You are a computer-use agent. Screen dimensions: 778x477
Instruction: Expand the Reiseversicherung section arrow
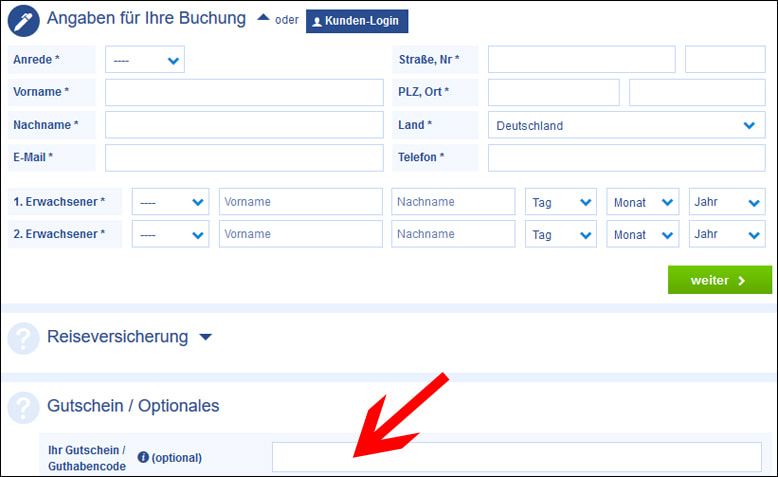point(205,337)
